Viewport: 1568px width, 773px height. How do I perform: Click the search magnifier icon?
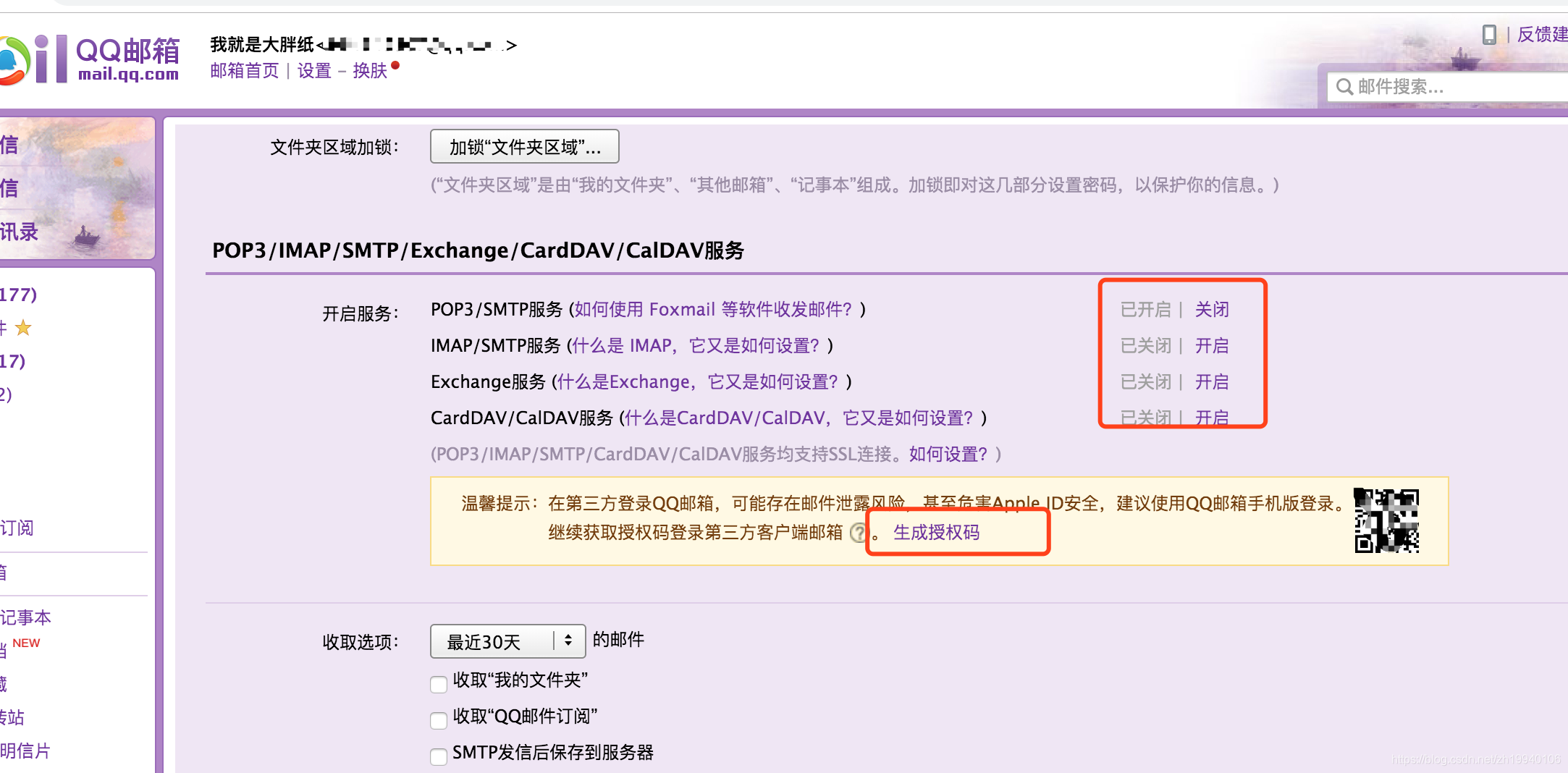1344,87
